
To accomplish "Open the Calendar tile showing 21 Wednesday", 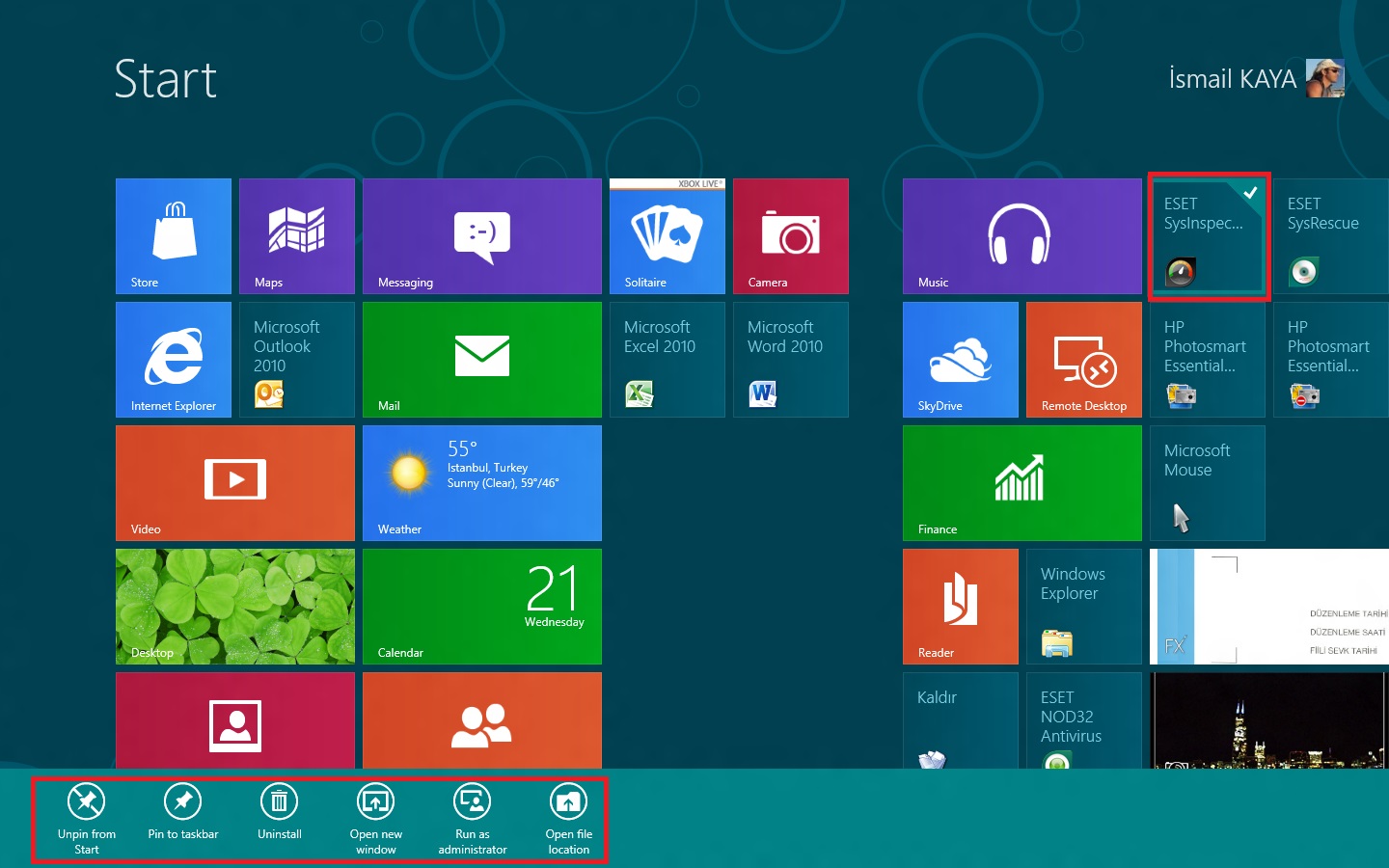I will [x=482, y=607].
